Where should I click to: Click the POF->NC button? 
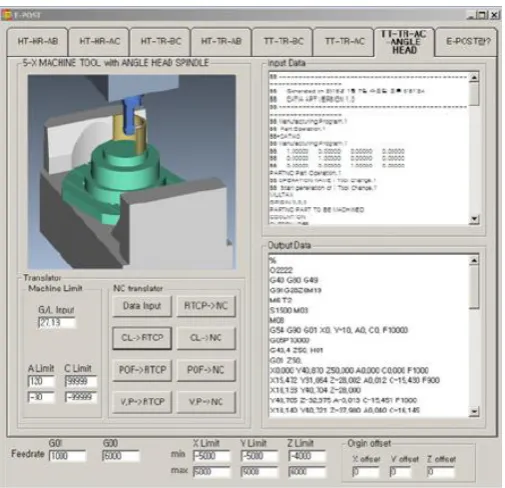[206, 370]
